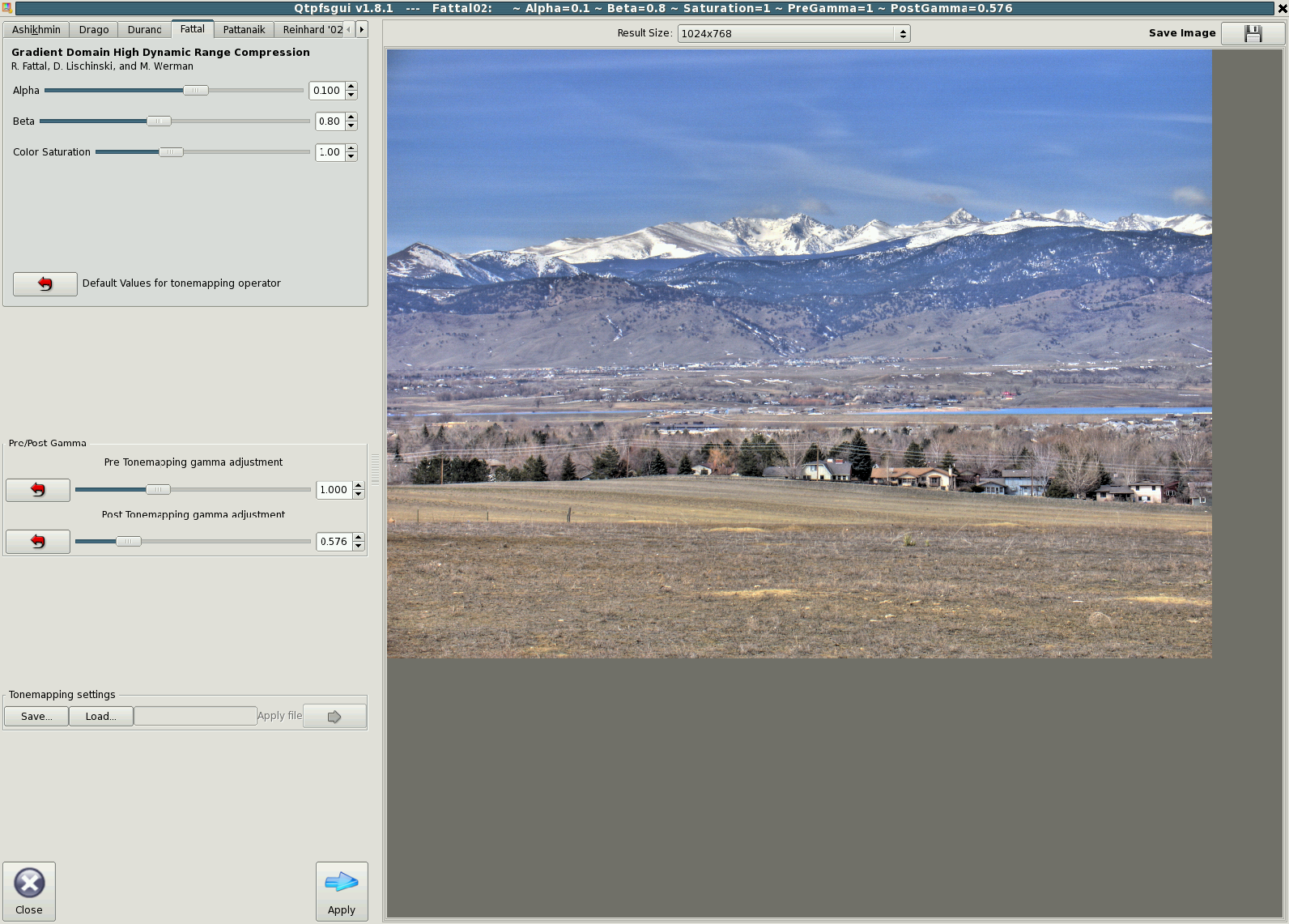
Task: Open the Result Size dropdown
Action: tap(793, 33)
